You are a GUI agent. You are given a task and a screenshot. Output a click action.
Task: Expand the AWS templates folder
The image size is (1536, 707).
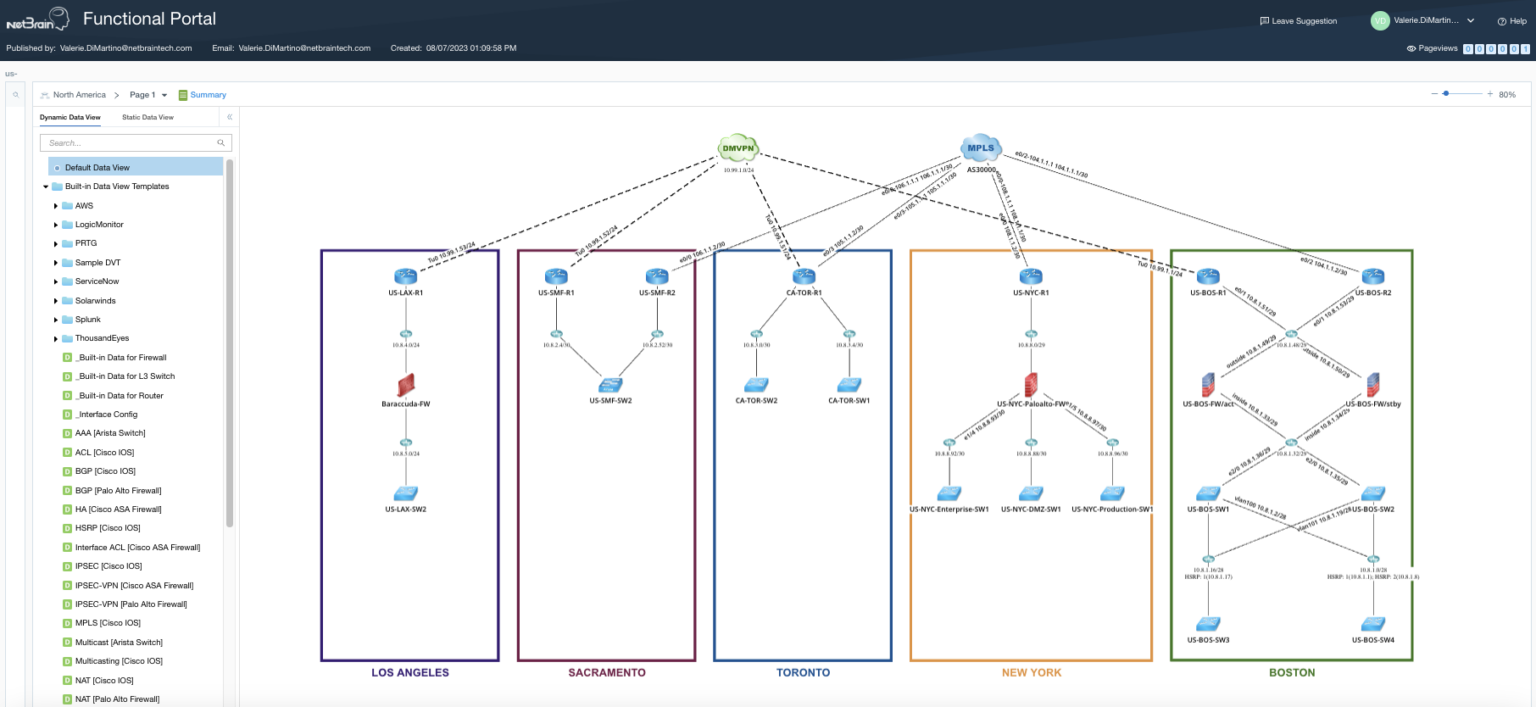pyautogui.click(x=57, y=205)
